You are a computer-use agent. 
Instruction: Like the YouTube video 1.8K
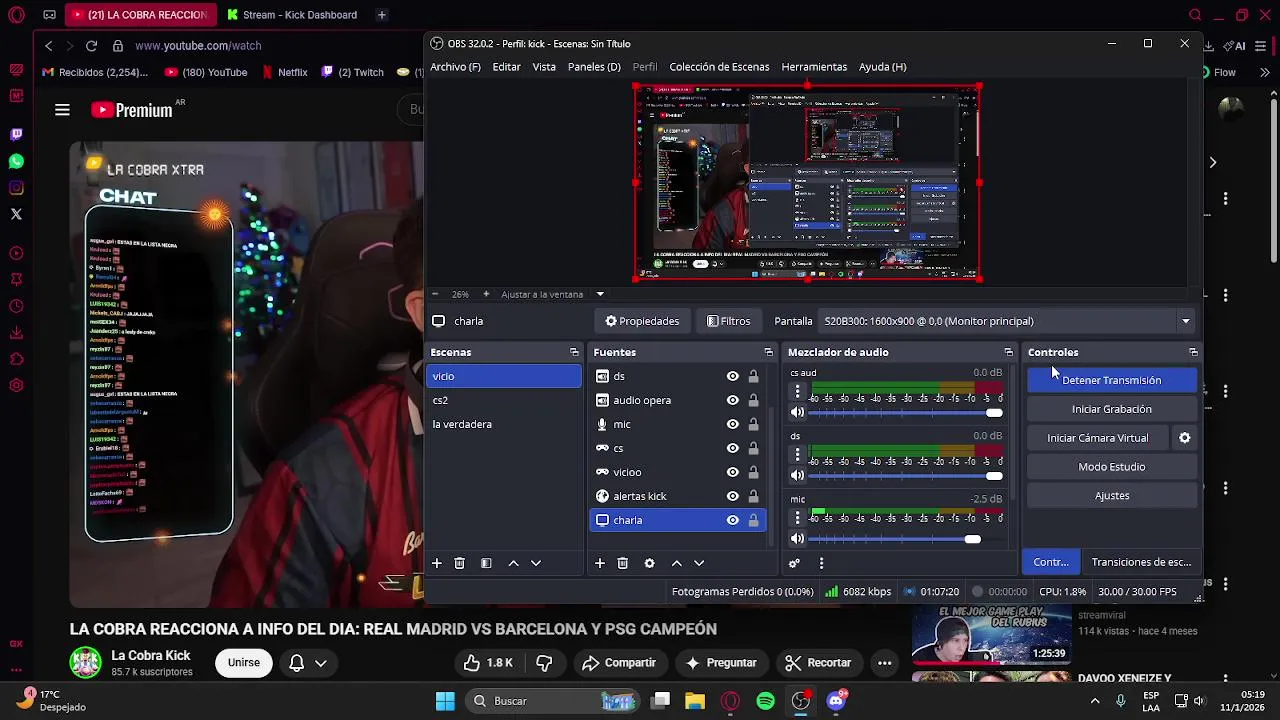pos(489,662)
